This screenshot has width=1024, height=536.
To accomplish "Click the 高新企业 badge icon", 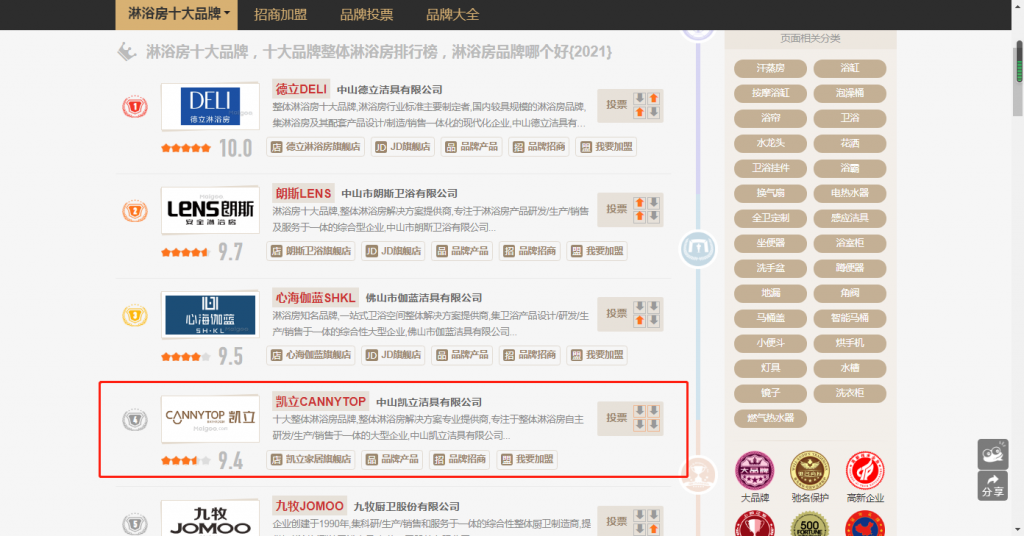I will tap(864, 473).
